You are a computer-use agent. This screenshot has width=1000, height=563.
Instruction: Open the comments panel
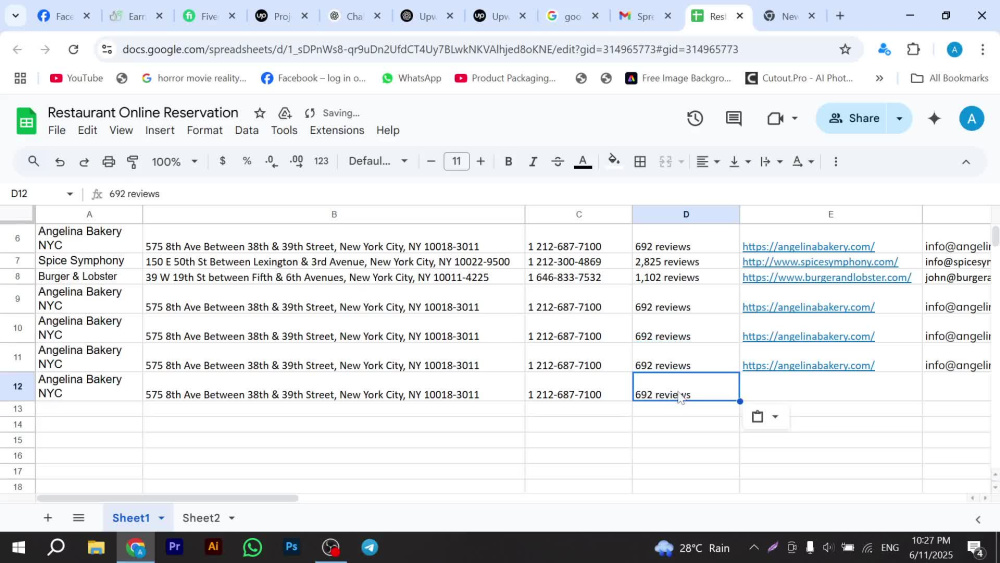(x=733, y=118)
